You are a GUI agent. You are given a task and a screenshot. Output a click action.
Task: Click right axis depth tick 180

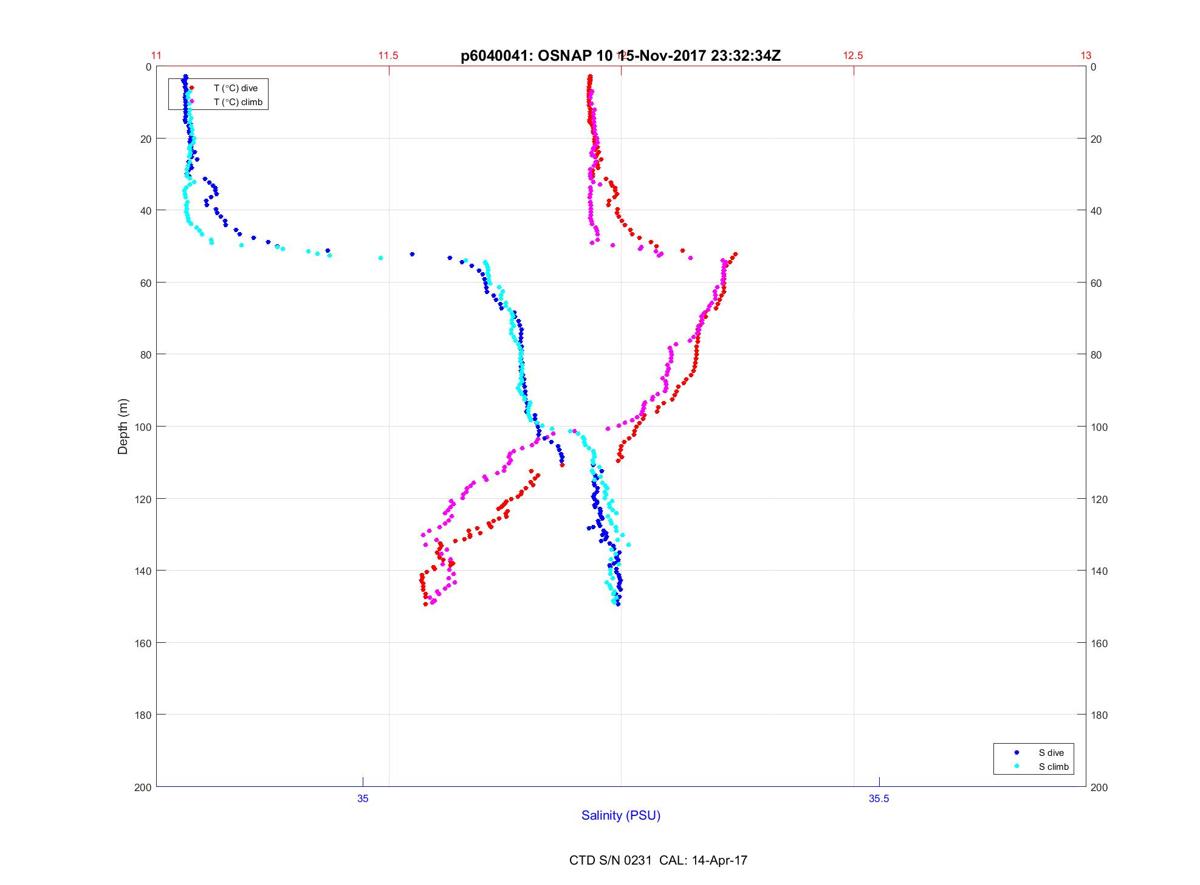[x=1101, y=715]
